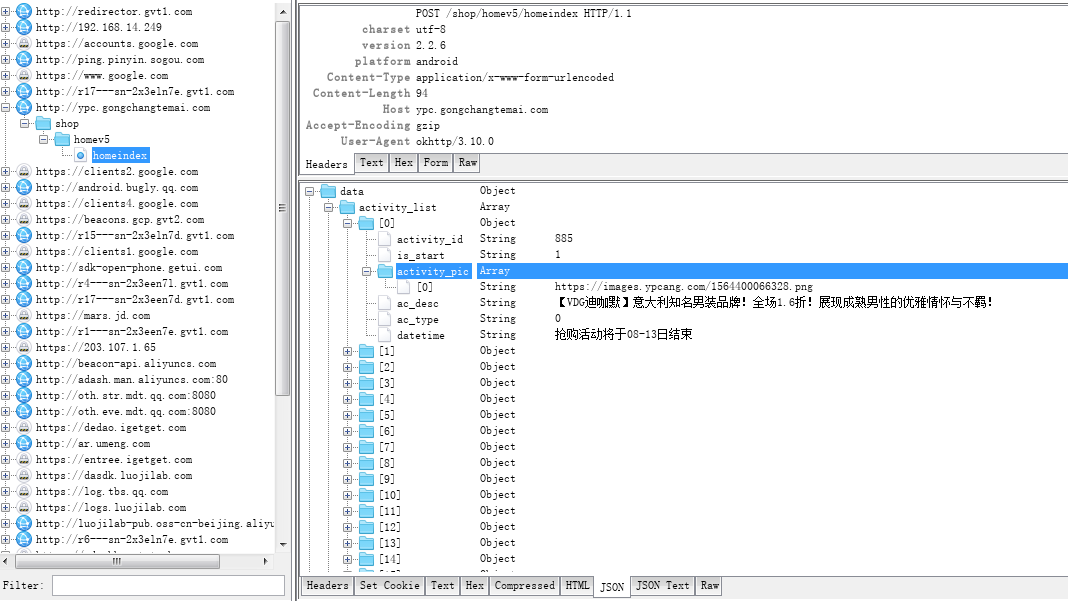Image resolution: width=1068 pixels, height=601 pixels.
Task: Collapse the shop folder node
Action: tap(25, 123)
